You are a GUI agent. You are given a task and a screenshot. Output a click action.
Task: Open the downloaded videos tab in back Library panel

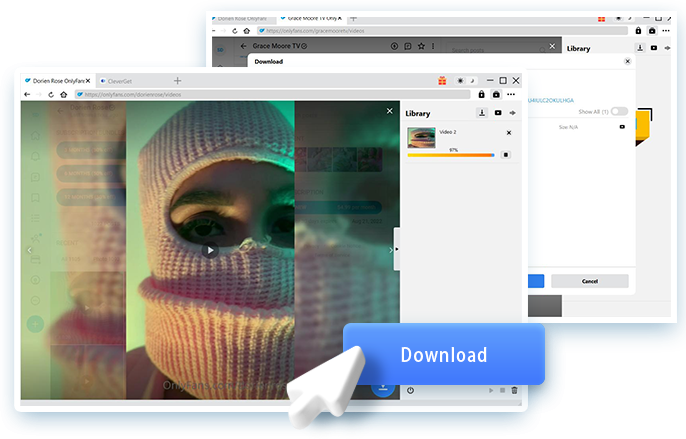click(x=654, y=48)
